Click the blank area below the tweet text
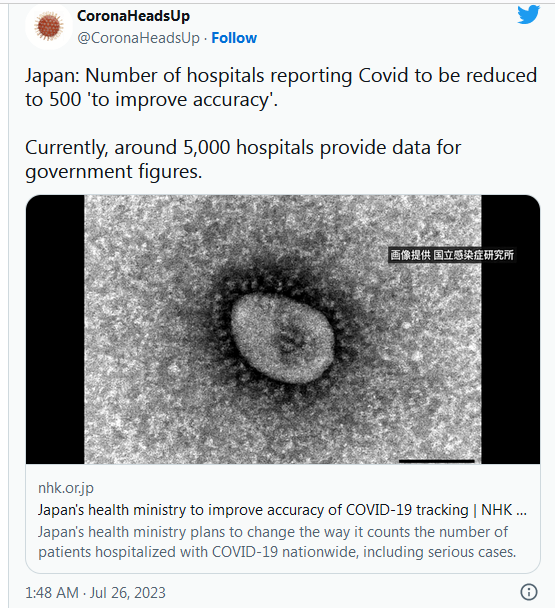Viewport: 555px width, 608px height. click(283, 188)
